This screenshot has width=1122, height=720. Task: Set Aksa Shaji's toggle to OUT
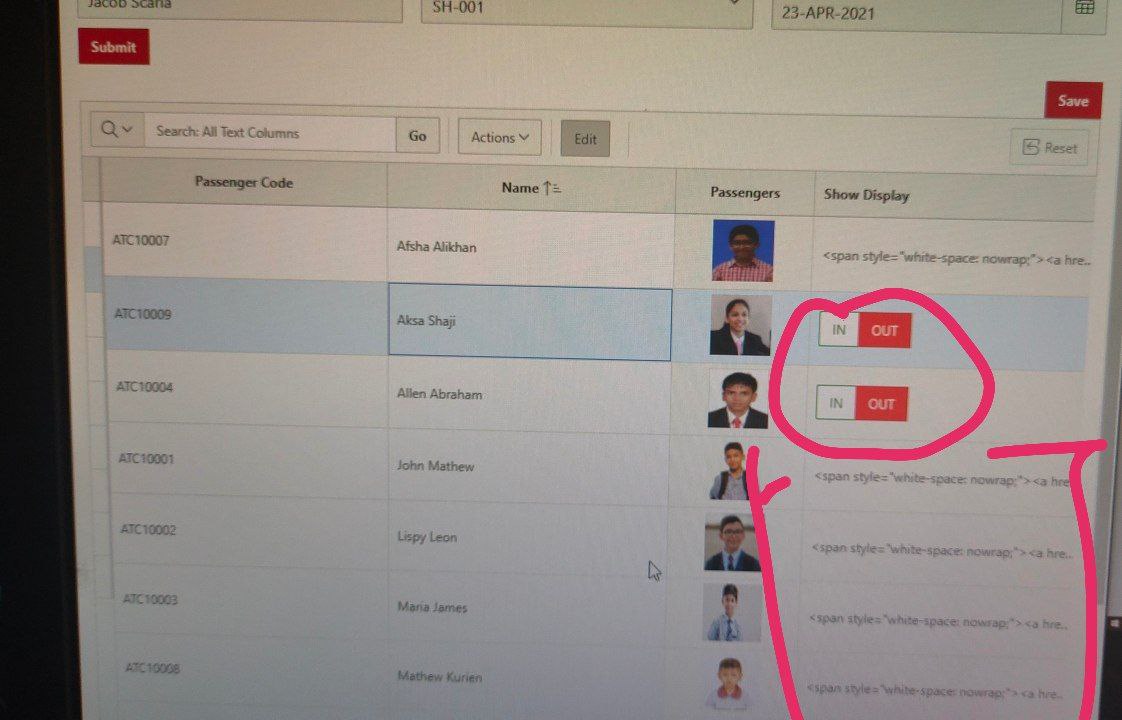click(884, 331)
